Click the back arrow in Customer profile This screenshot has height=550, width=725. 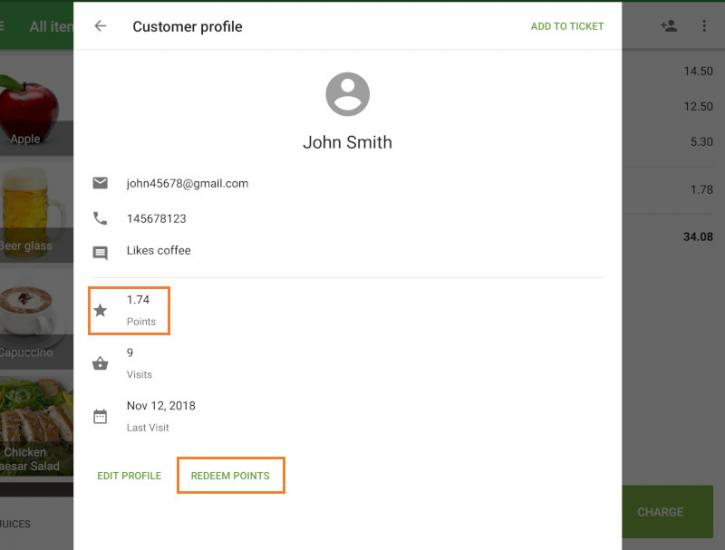click(x=100, y=26)
